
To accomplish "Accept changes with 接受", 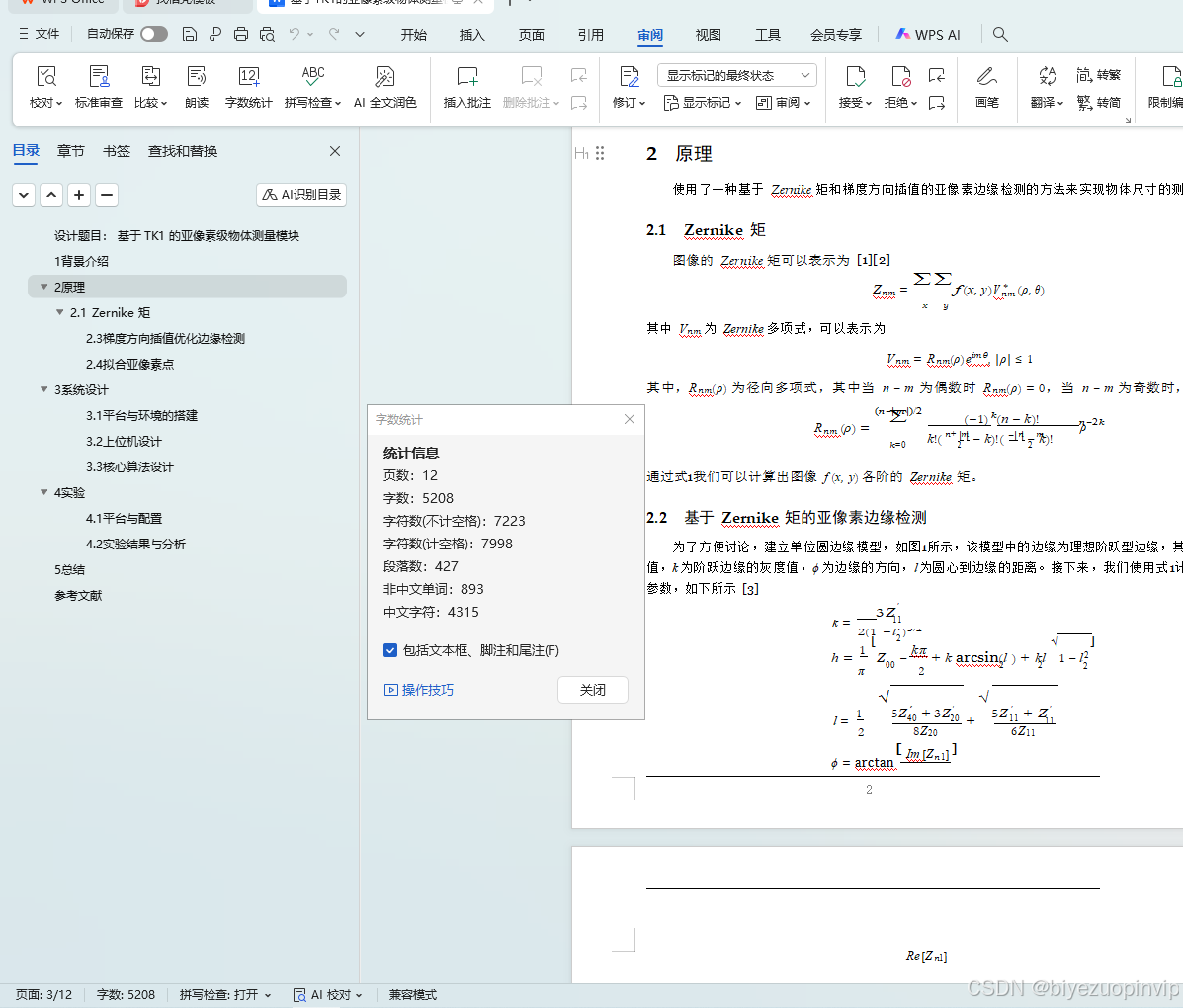I will pyautogui.click(x=855, y=87).
